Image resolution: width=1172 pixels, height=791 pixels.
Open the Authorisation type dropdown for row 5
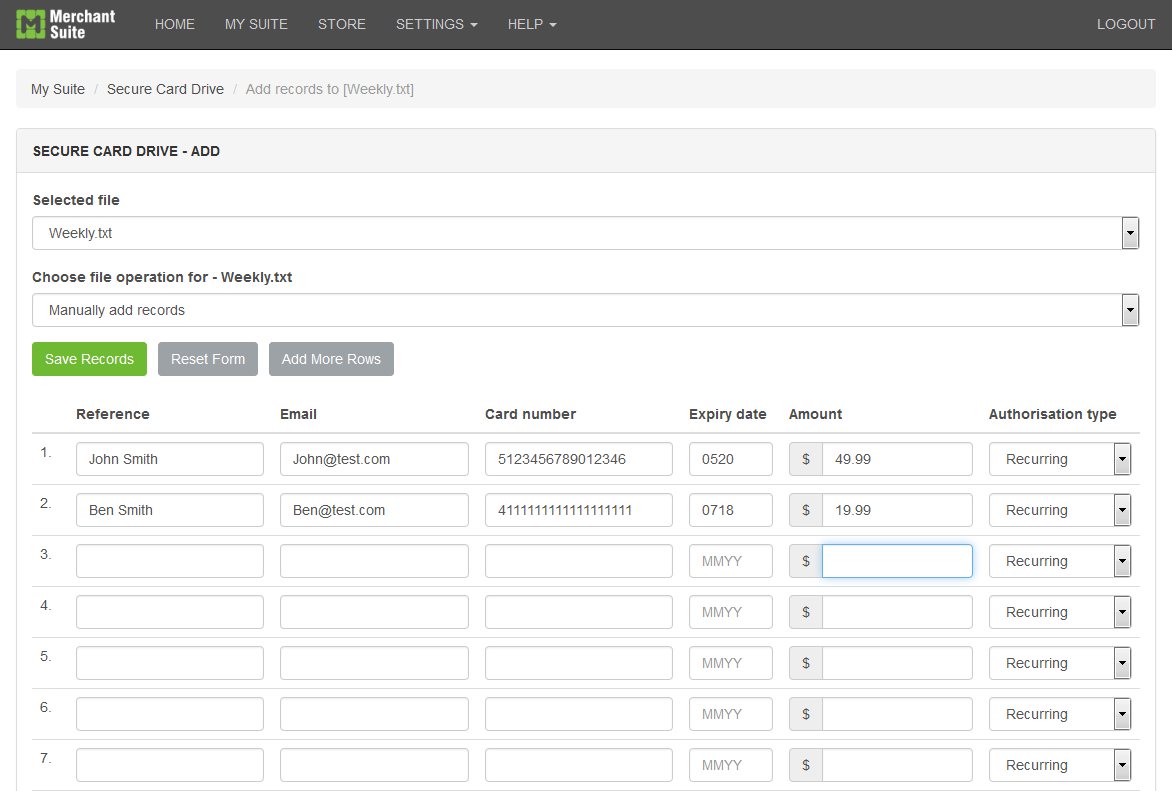(1060, 663)
